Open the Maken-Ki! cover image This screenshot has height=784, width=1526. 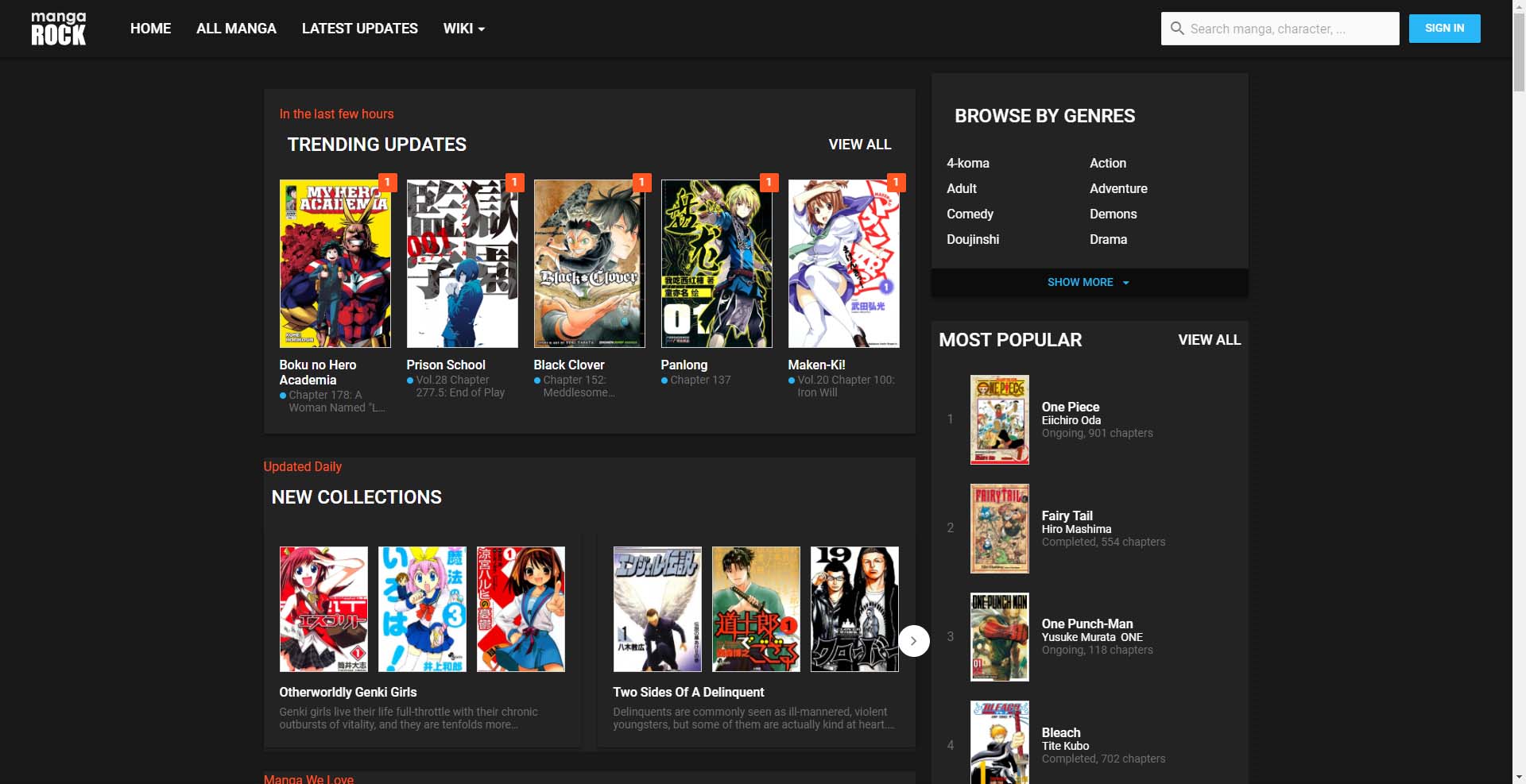843,264
